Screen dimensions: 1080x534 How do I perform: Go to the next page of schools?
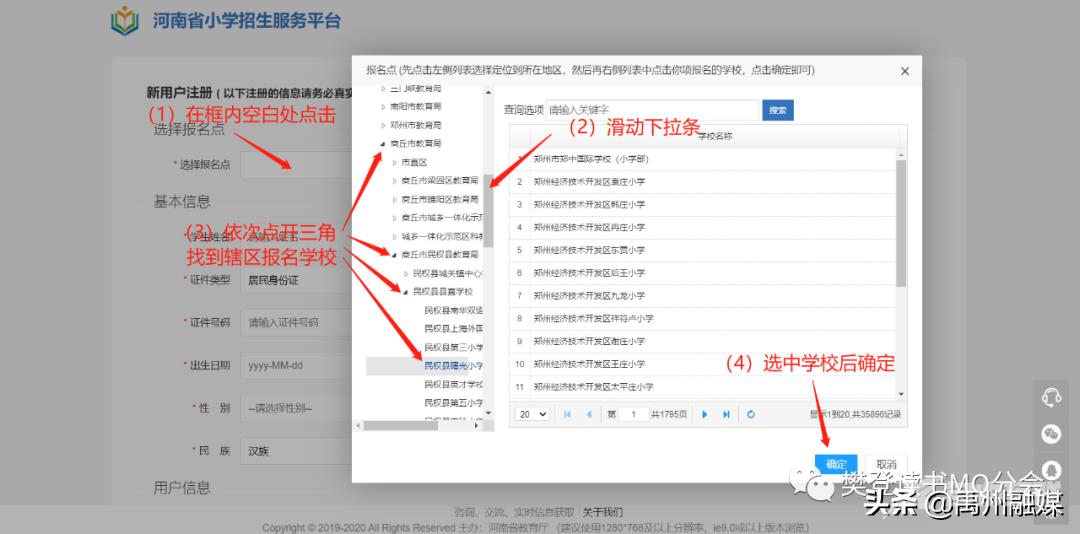tap(704, 414)
